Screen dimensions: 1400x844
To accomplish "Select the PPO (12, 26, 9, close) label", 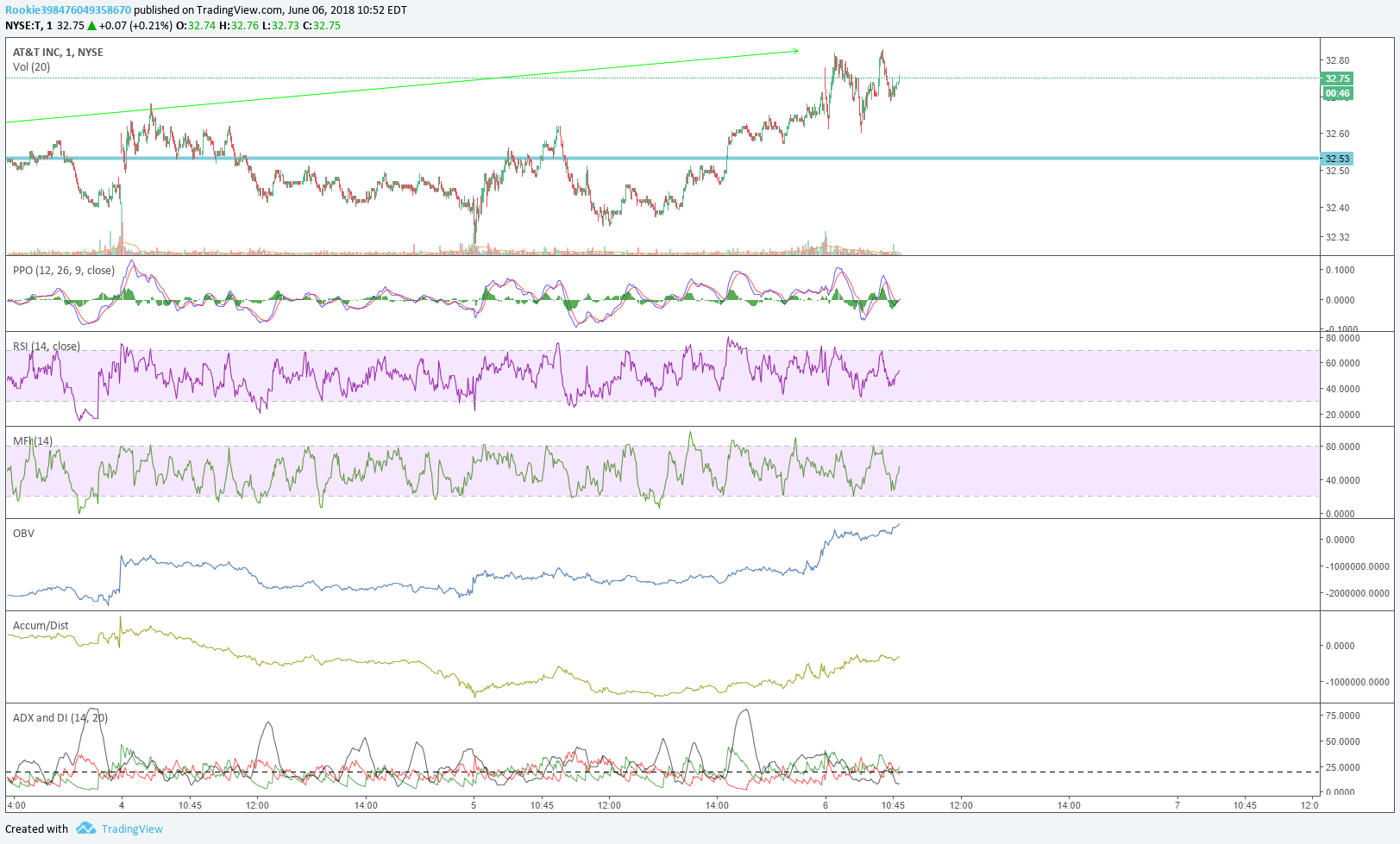I will pyautogui.click(x=64, y=271).
